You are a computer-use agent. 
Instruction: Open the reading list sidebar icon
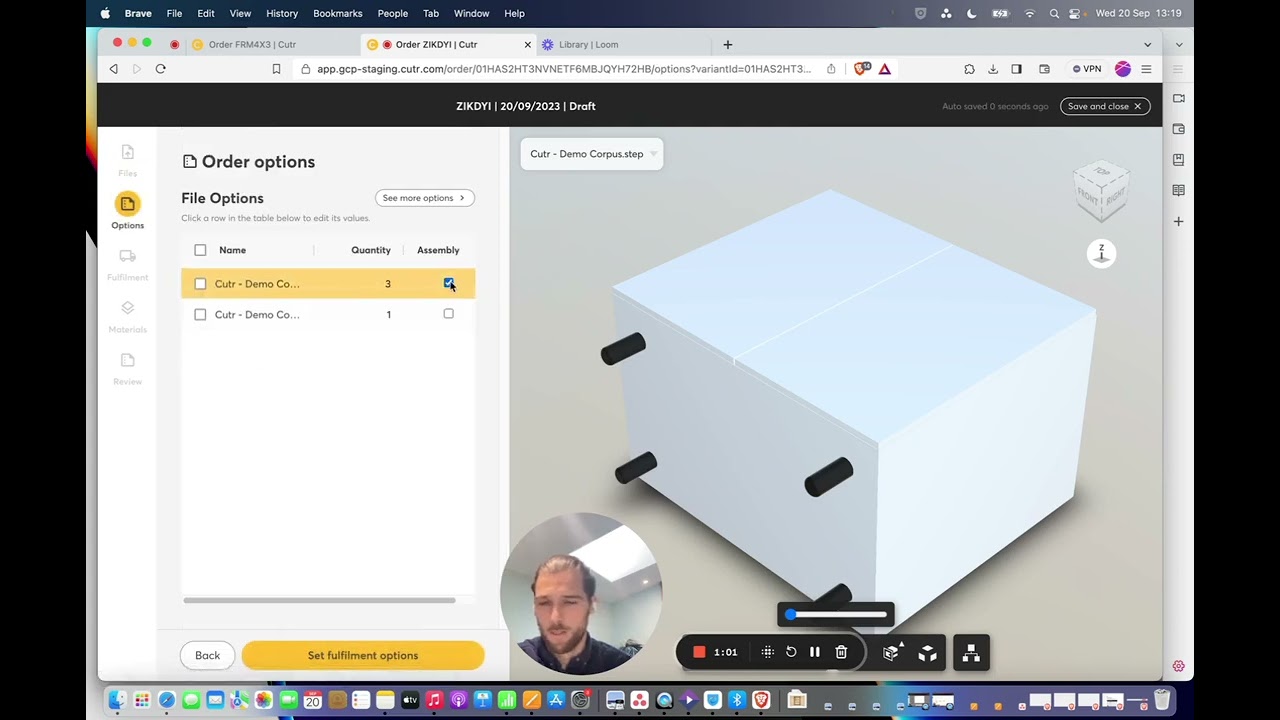[1178, 190]
